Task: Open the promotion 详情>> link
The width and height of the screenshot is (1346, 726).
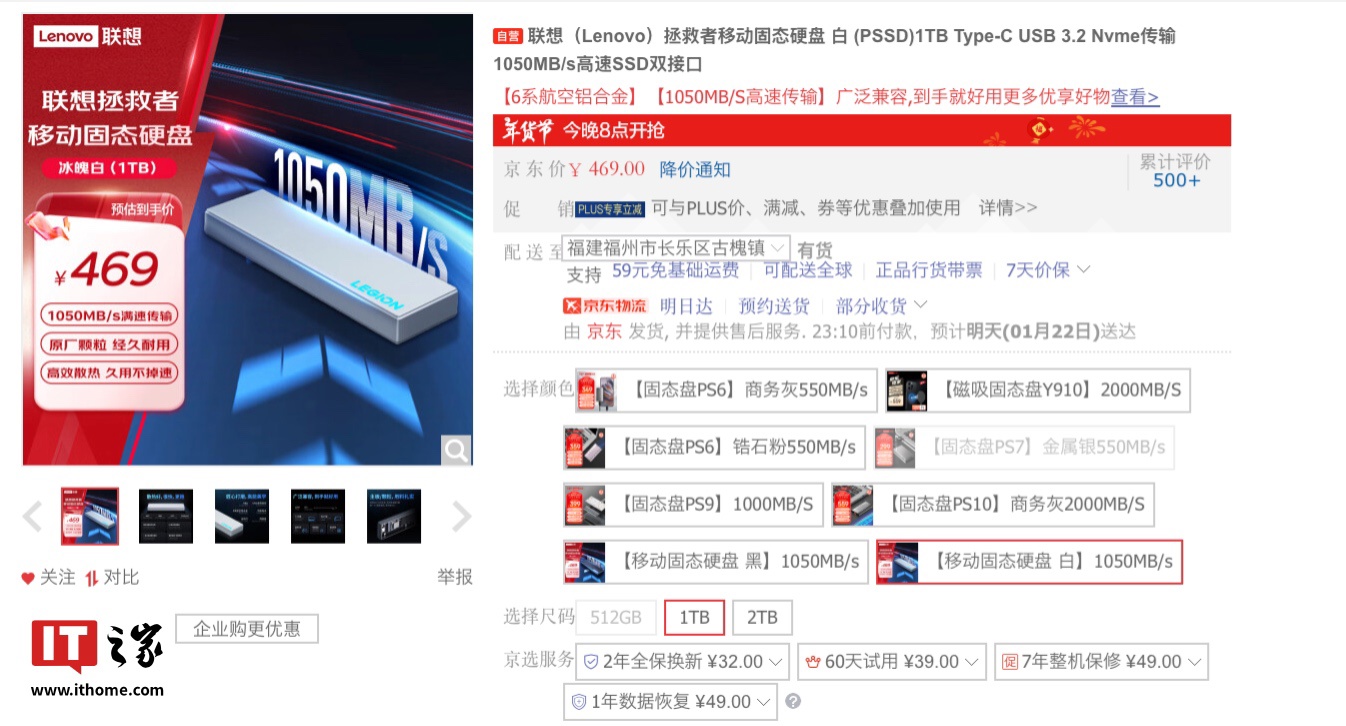Action: [1008, 208]
